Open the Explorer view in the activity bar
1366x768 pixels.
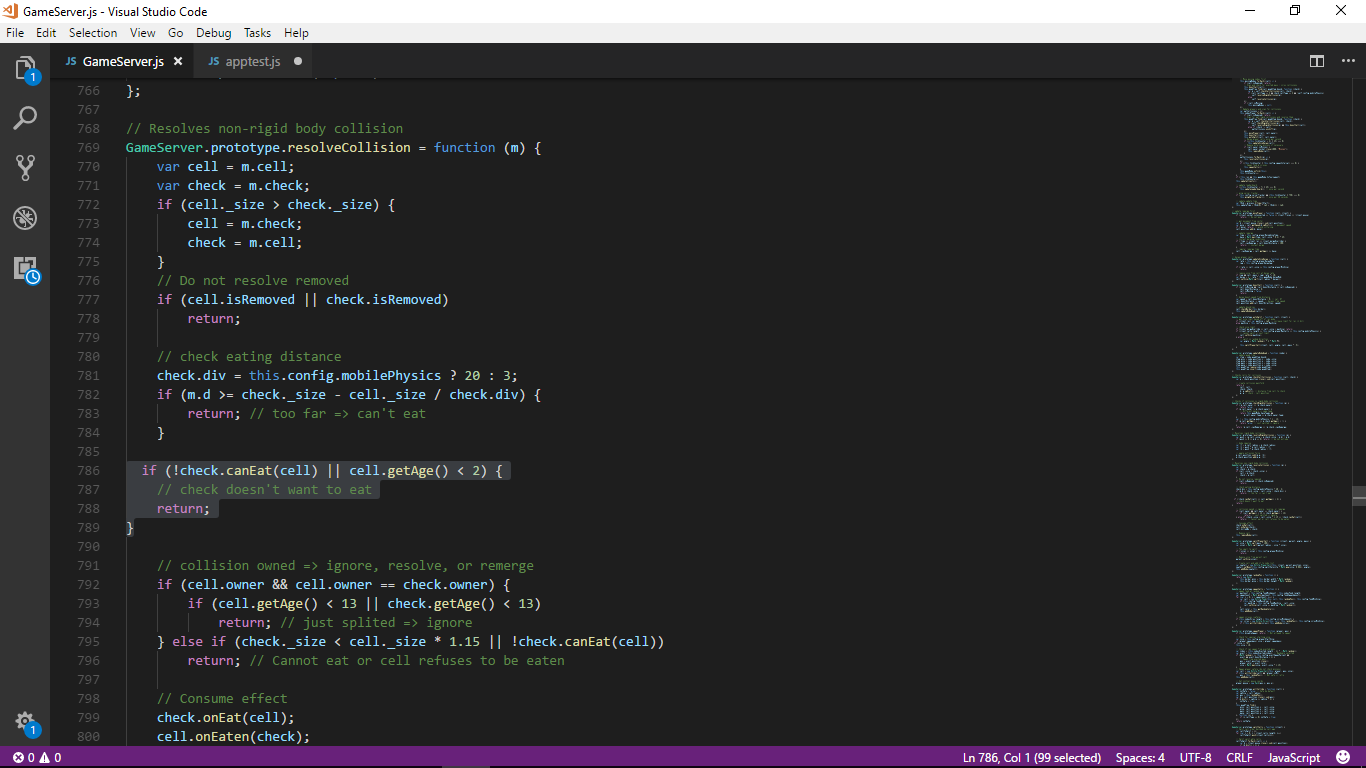point(25,67)
